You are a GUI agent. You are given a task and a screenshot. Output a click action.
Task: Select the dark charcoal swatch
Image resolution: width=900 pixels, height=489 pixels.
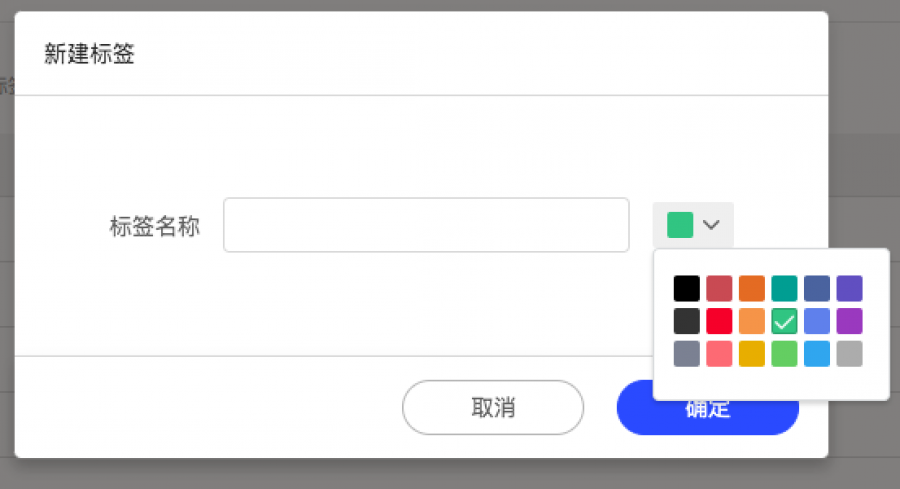pos(686,321)
